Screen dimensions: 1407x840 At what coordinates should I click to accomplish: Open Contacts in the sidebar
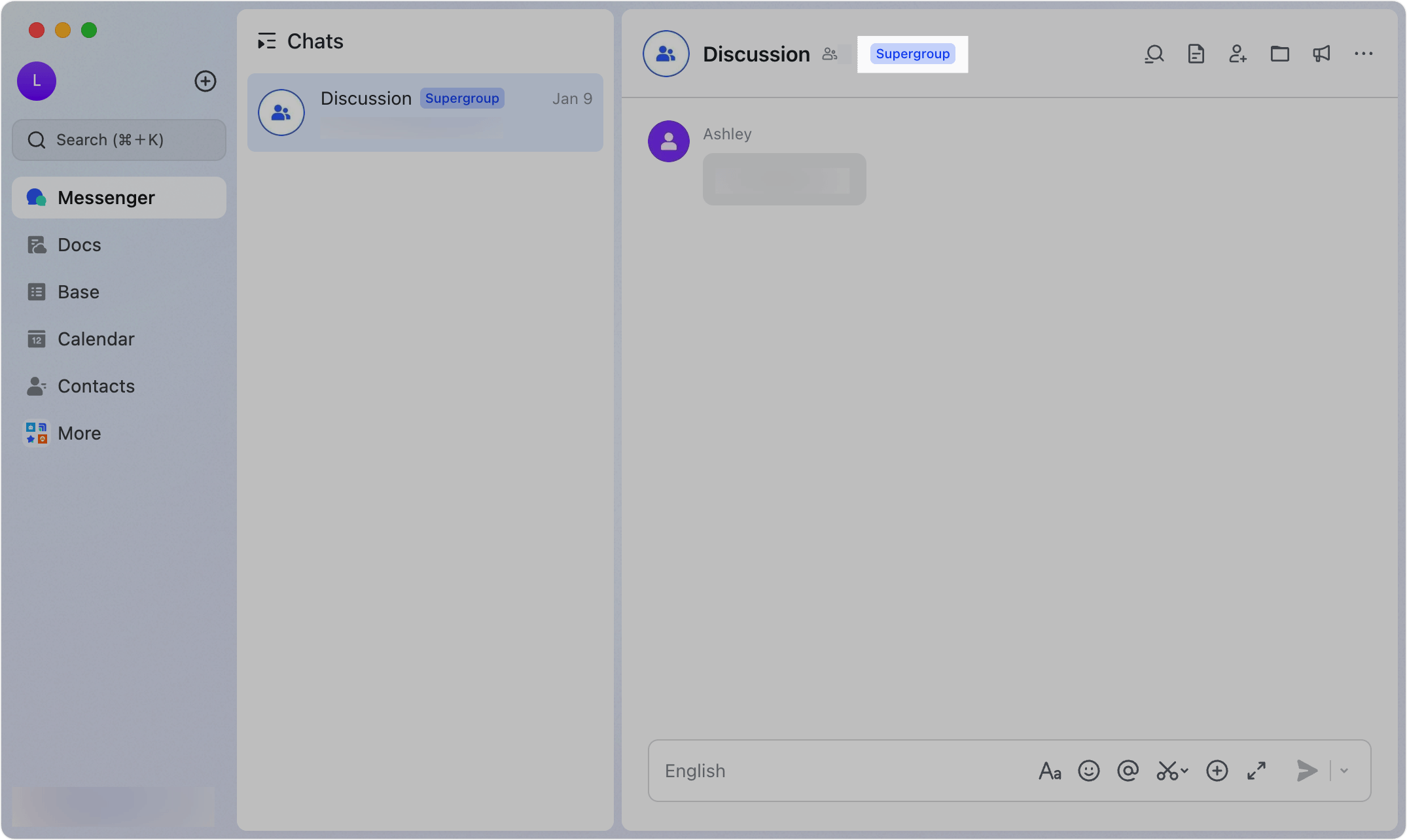click(96, 385)
